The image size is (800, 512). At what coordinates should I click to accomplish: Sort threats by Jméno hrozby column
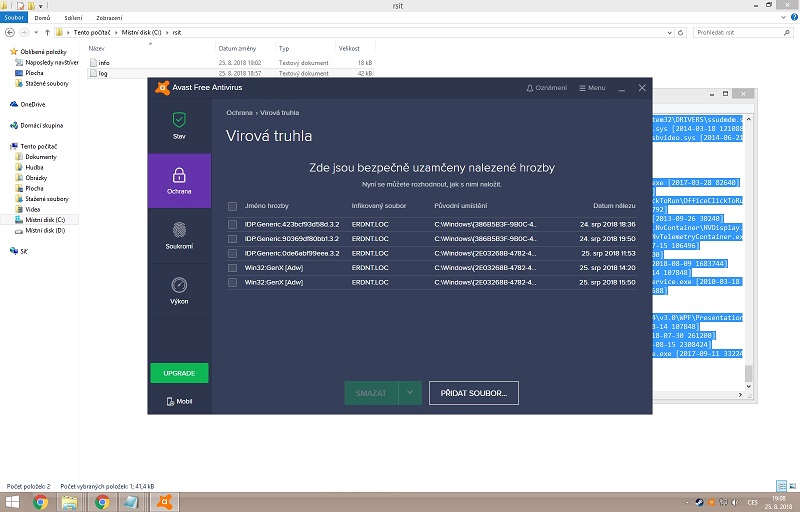pyautogui.click(x=266, y=206)
